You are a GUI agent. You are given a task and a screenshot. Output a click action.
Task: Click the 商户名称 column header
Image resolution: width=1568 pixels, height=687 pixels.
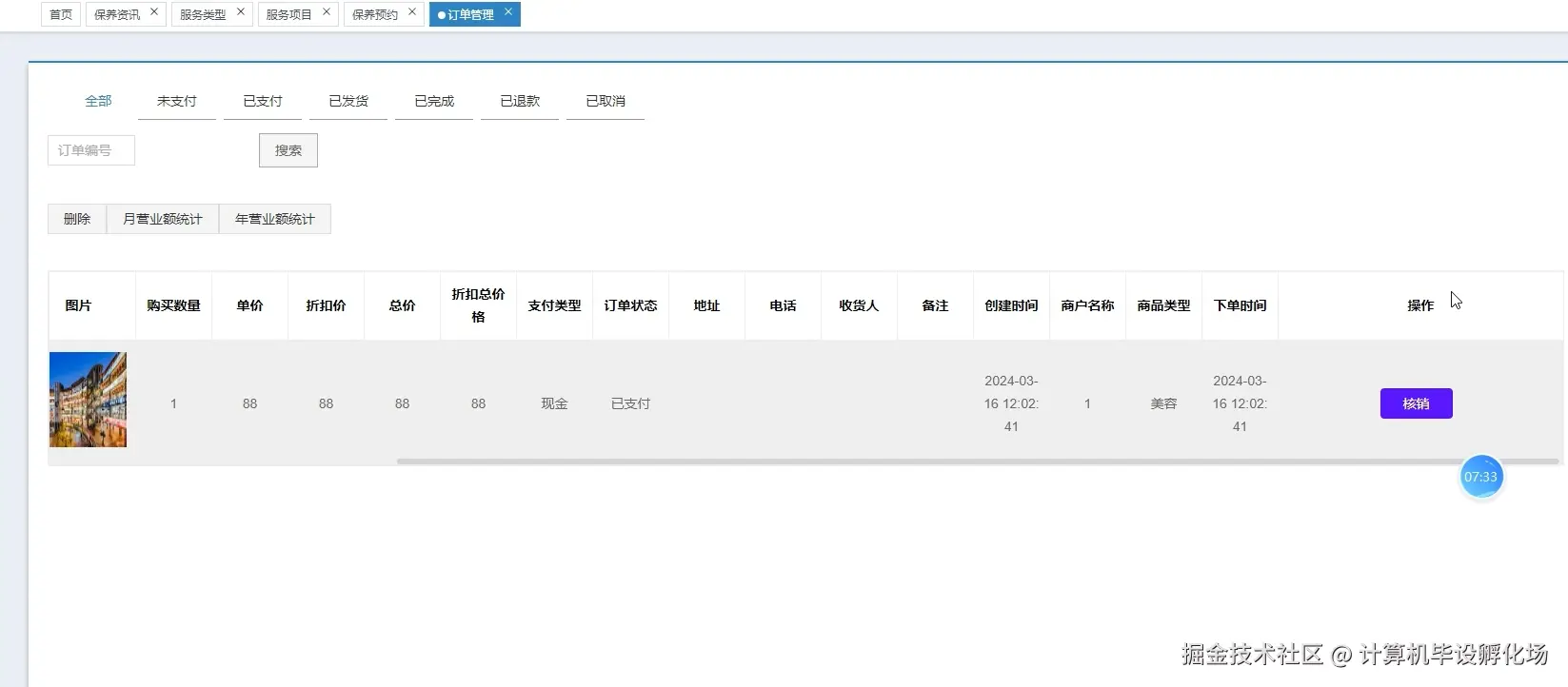[x=1087, y=305]
